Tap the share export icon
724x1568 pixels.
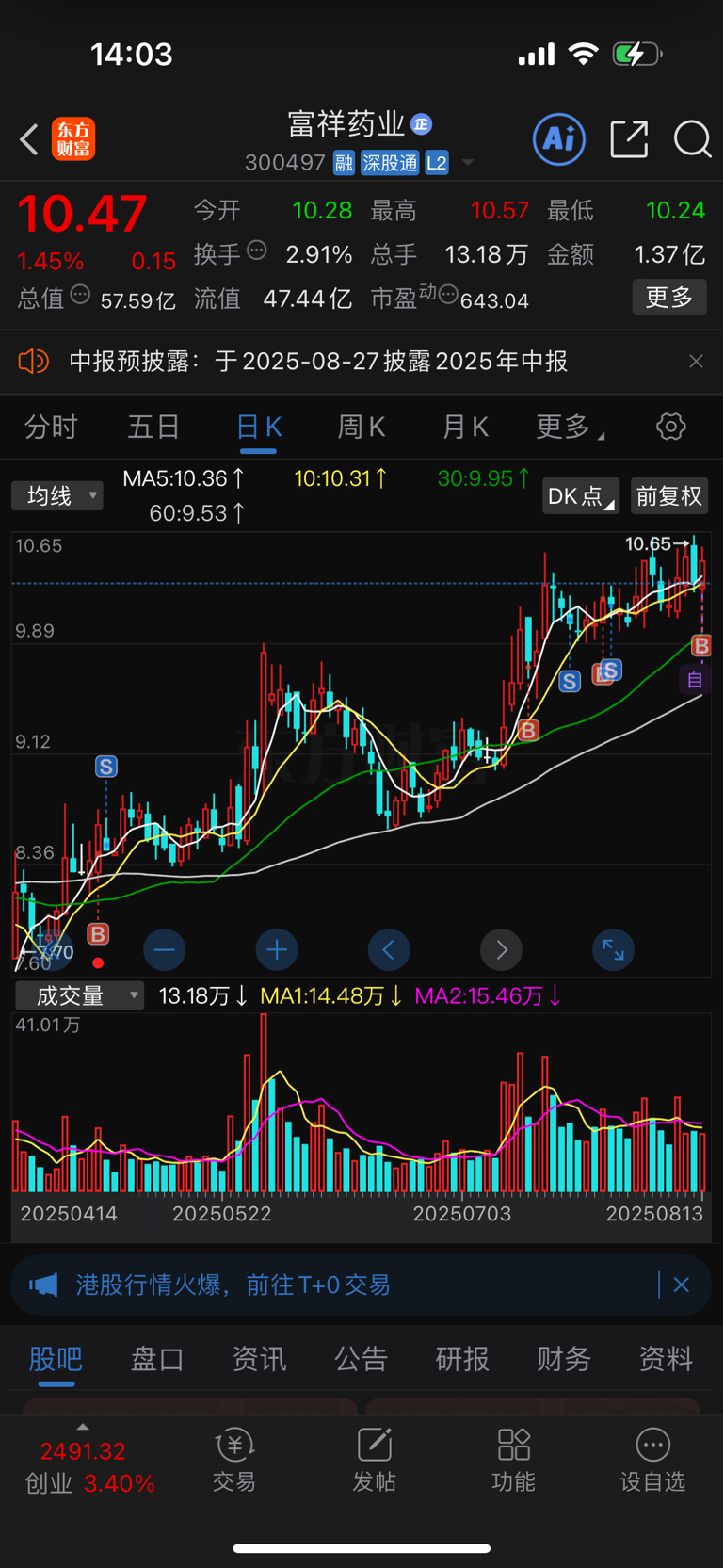(629, 139)
